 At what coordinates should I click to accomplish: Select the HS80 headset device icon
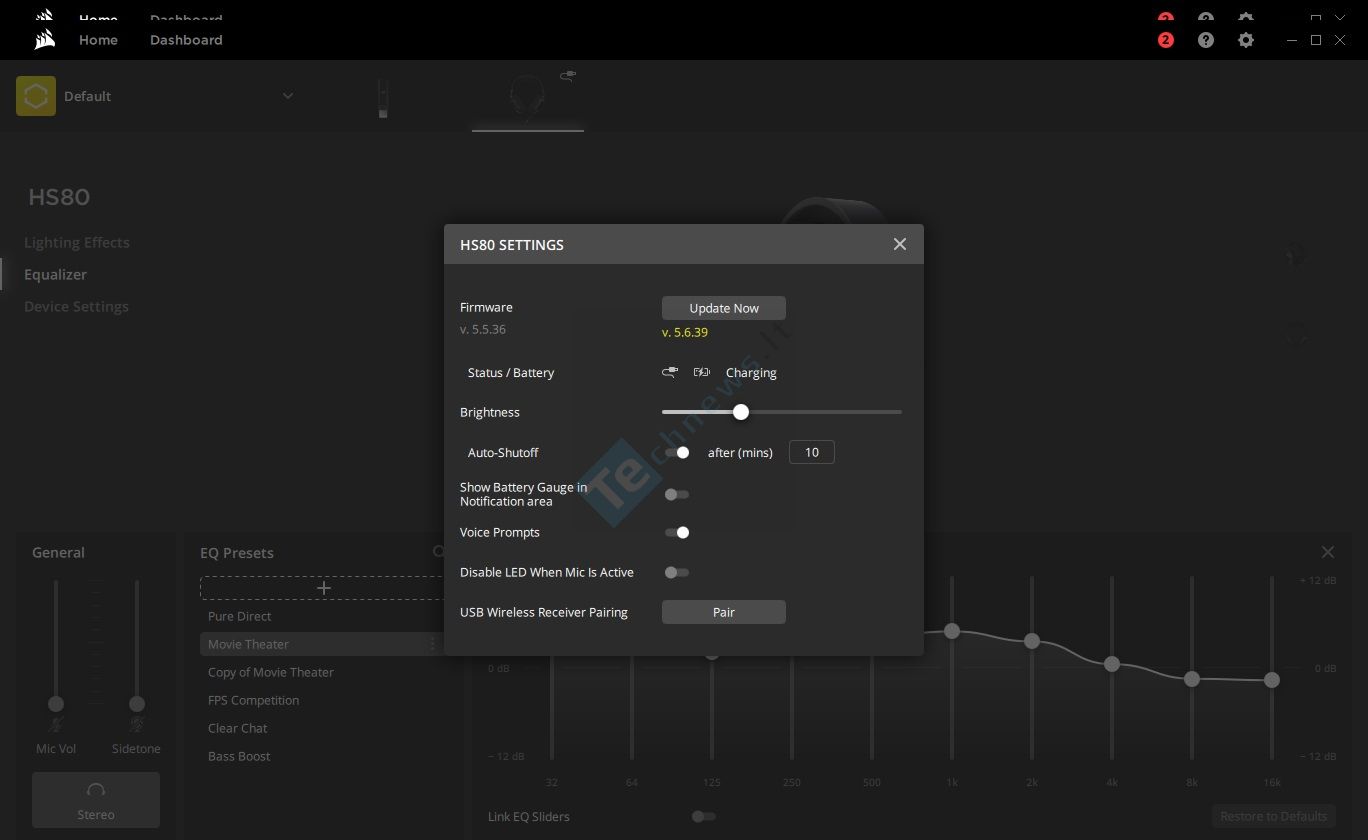pyautogui.click(x=528, y=97)
